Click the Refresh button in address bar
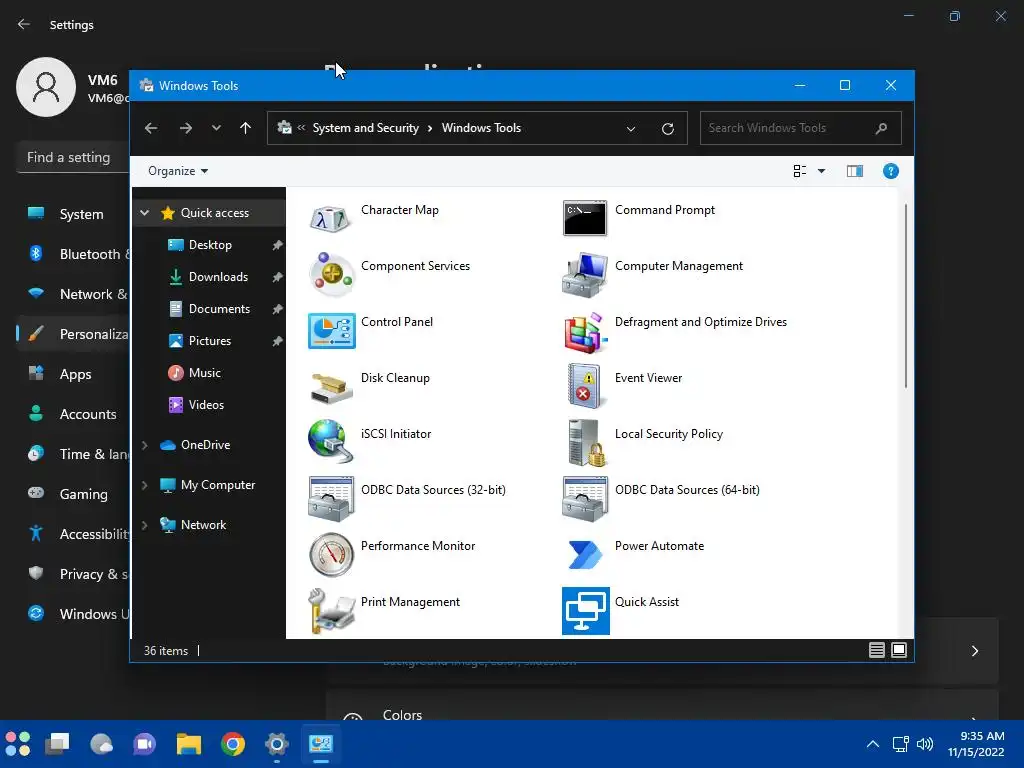This screenshot has height=768, width=1024. pos(667,129)
